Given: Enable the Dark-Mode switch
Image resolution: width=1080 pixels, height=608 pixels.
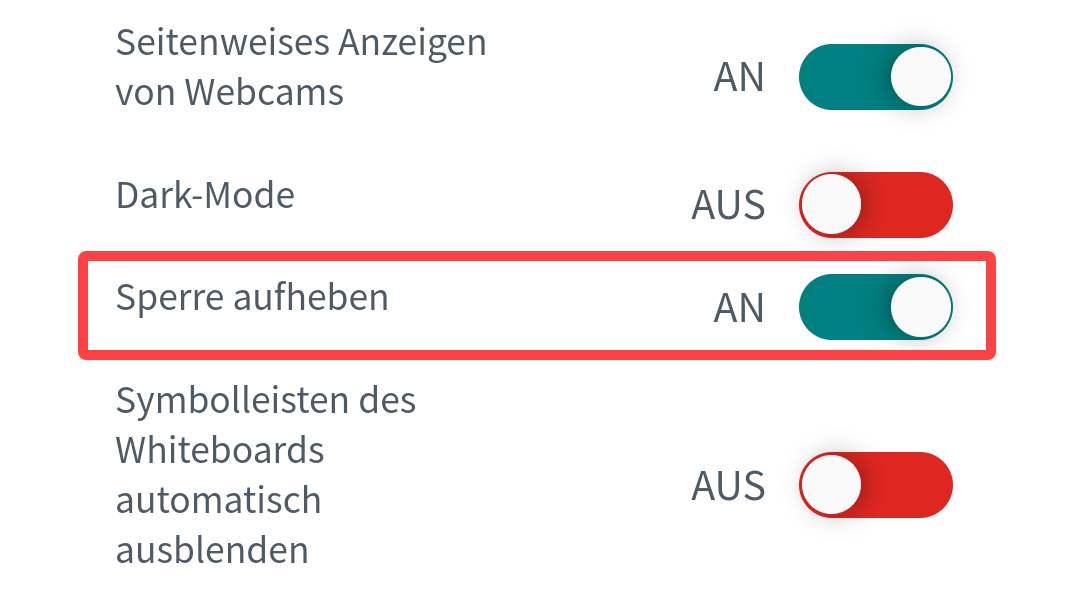Looking at the screenshot, I should click(x=875, y=205).
